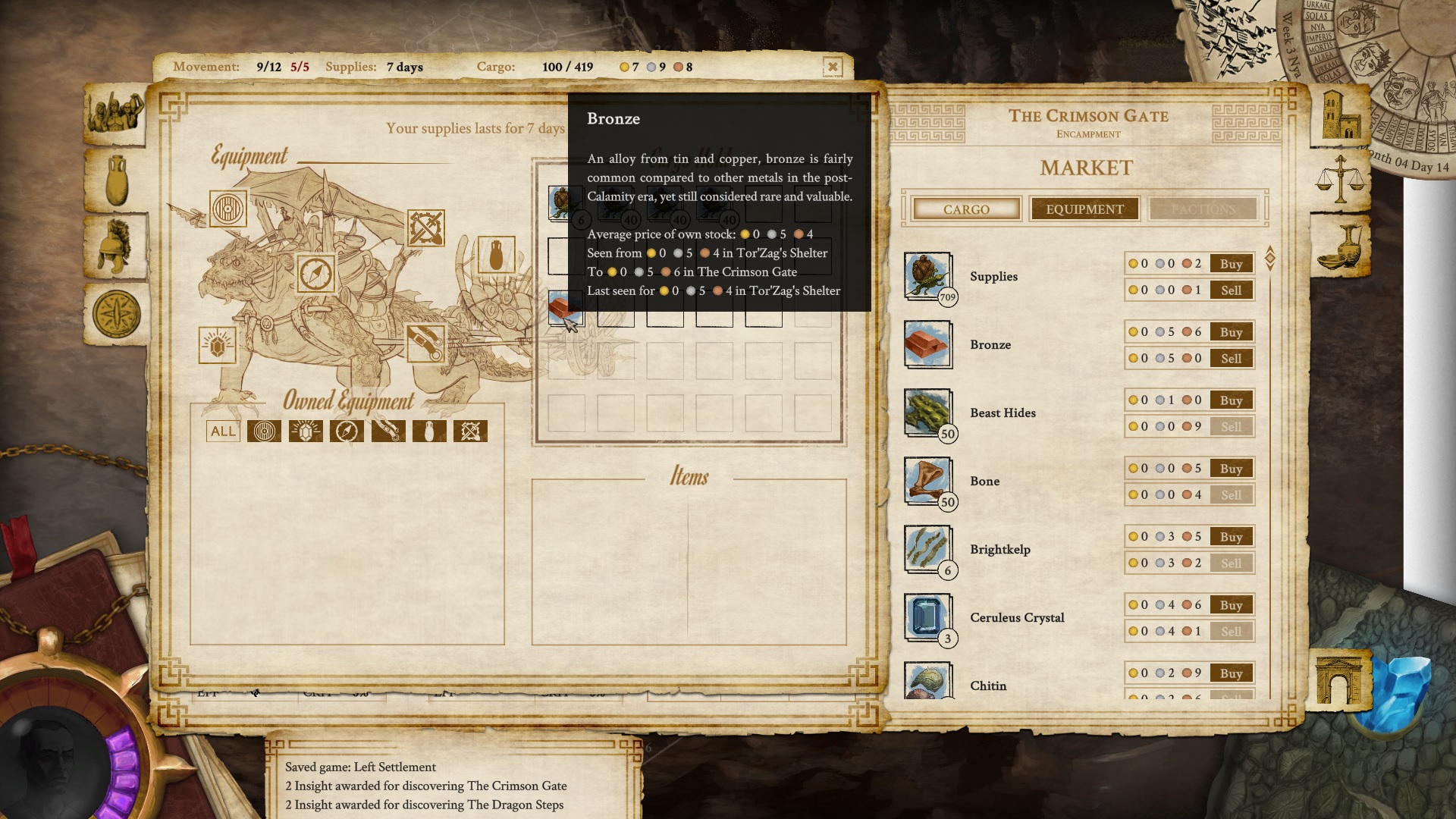
Task: Click the Bronze item thumbnail in market
Action: [928, 344]
